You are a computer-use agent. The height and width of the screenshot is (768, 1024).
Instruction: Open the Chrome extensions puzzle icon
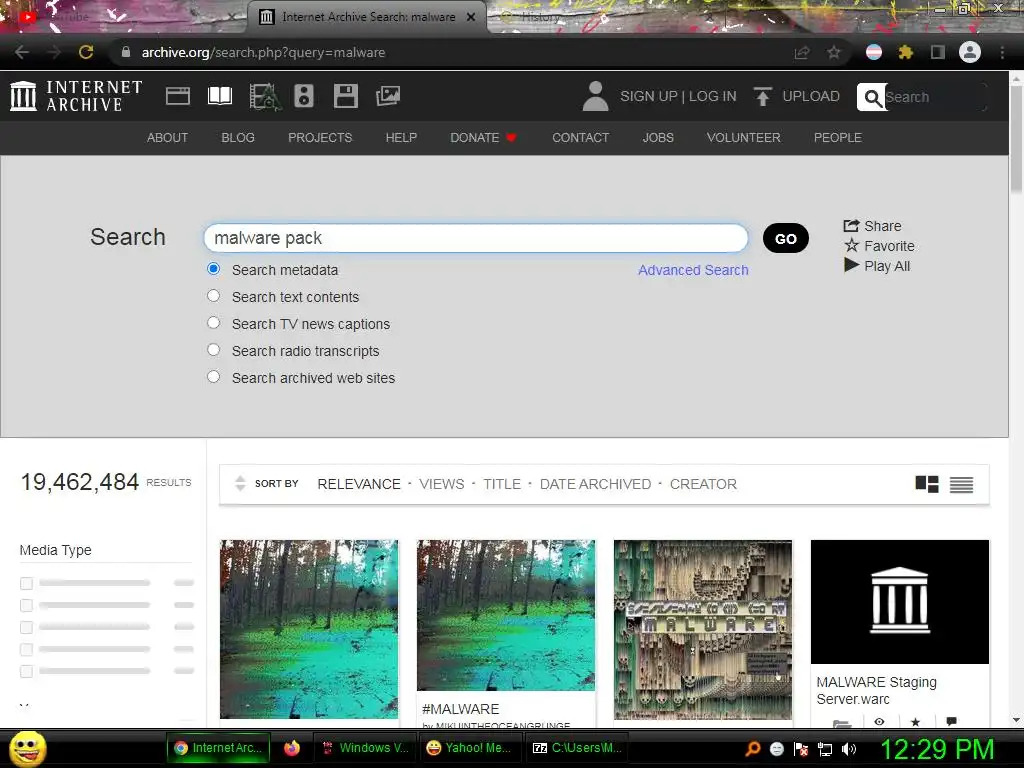(x=905, y=52)
